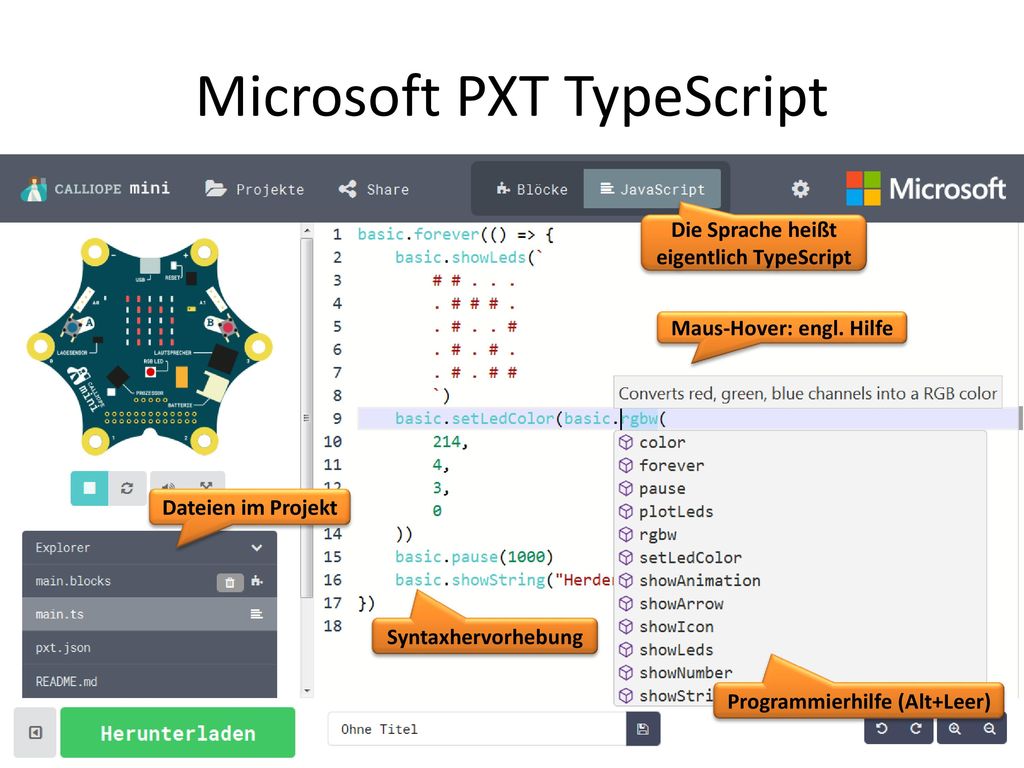Click the sidebar scrollbar up arrow

307,231
